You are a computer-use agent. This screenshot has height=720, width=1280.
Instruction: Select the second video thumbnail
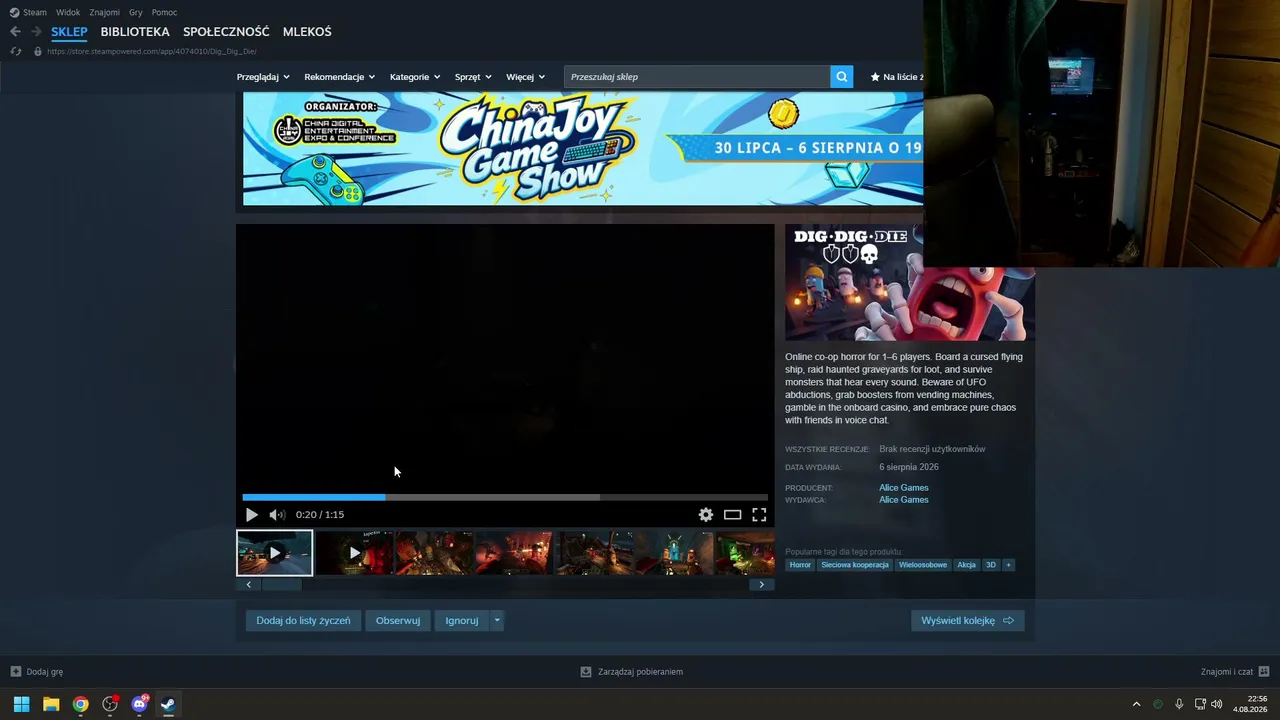[354, 553]
